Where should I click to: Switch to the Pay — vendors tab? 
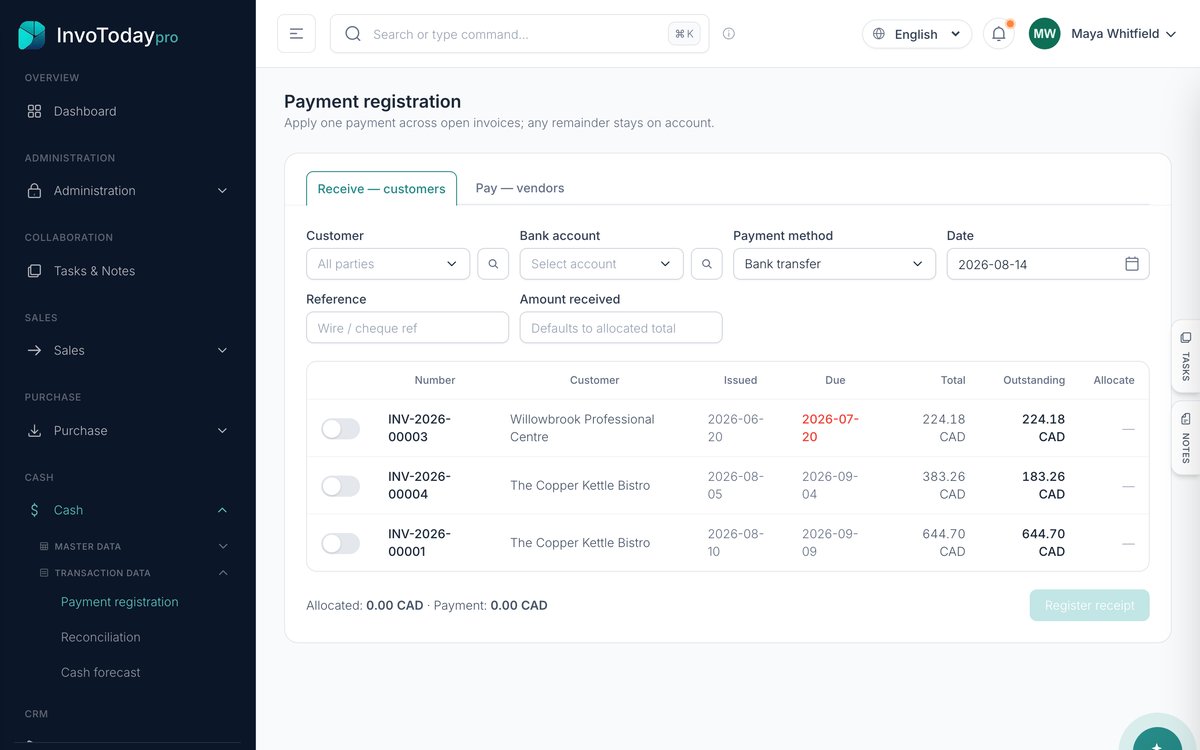(x=520, y=188)
